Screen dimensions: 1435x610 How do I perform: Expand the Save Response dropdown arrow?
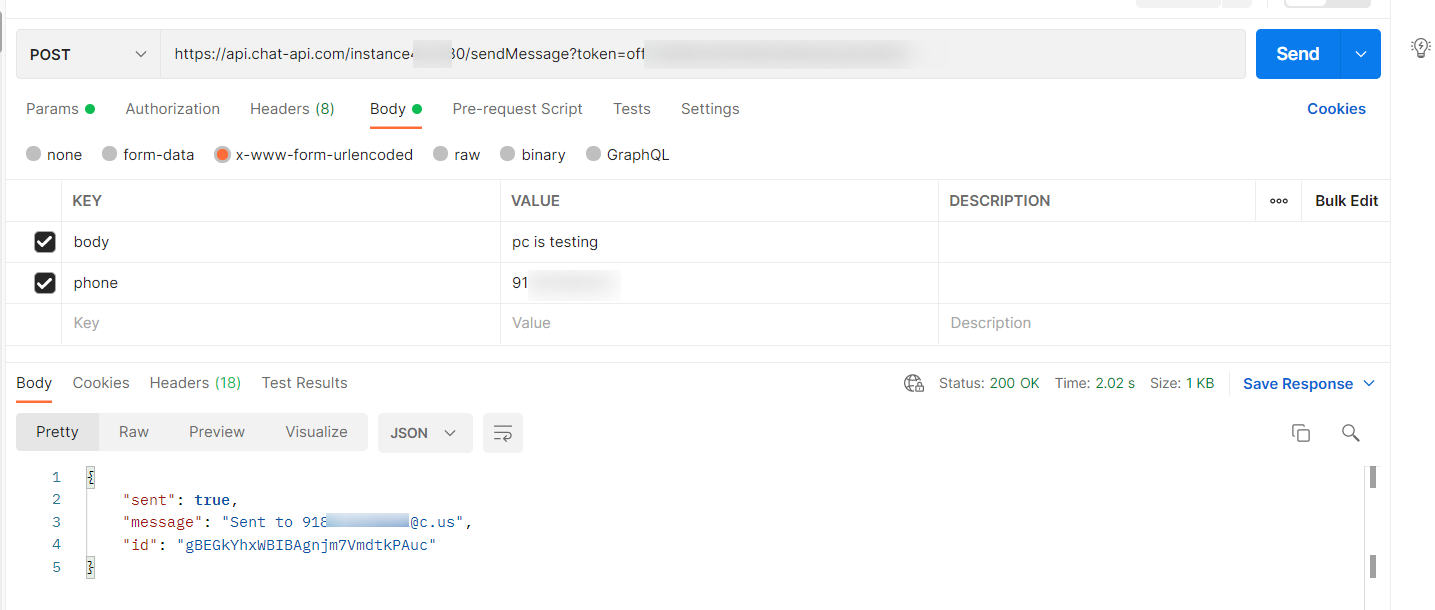pyautogui.click(x=1369, y=384)
